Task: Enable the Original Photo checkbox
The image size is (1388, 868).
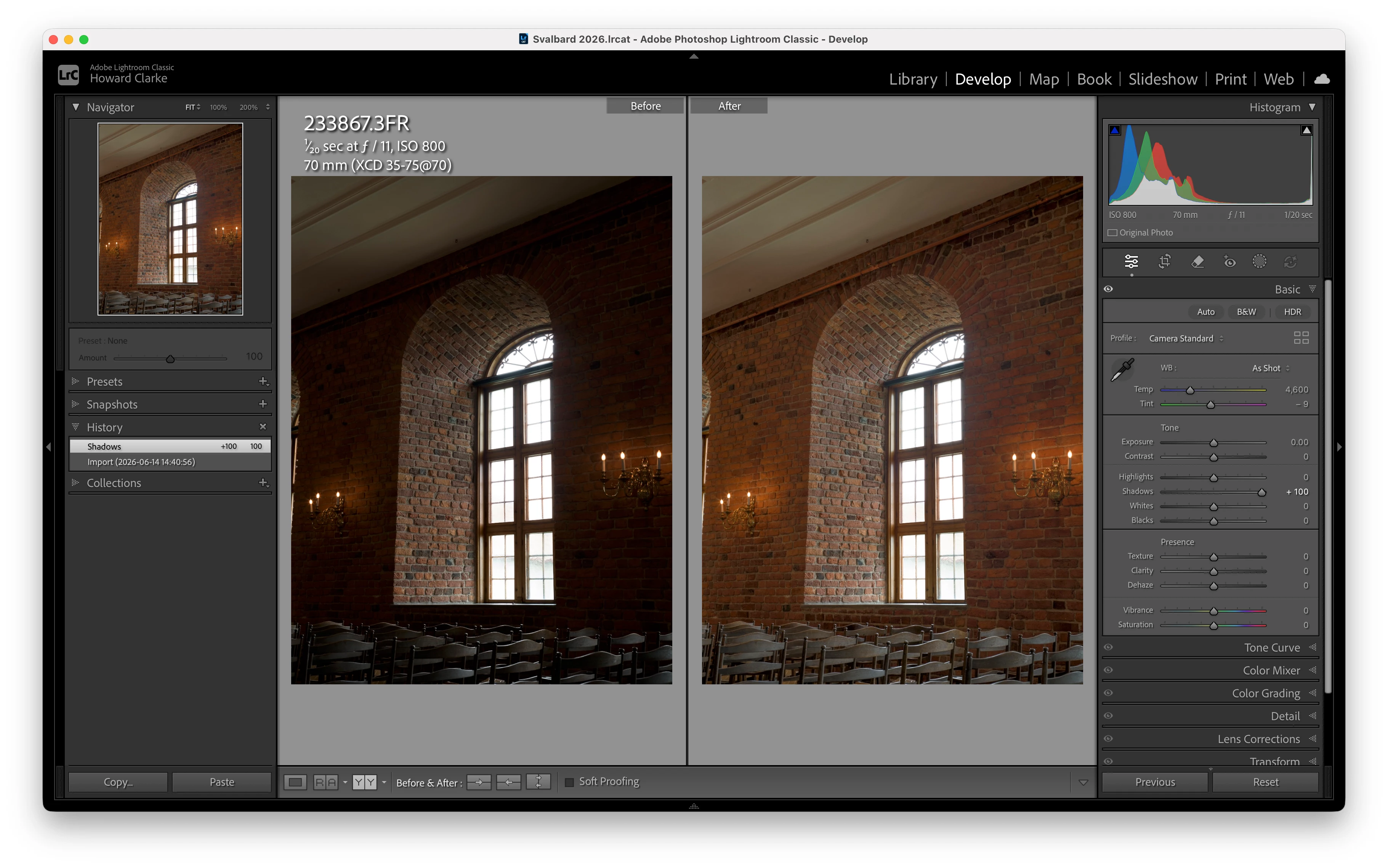Action: click(1112, 232)
